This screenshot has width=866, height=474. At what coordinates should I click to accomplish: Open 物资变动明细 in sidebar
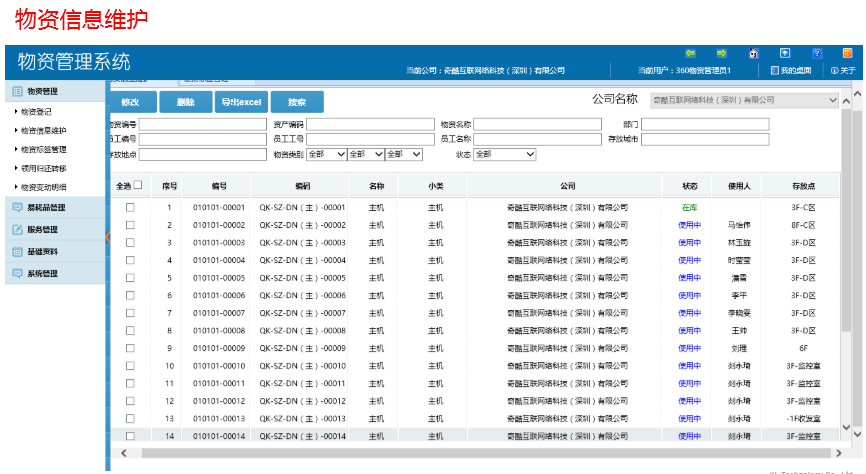tap(43, 187)
